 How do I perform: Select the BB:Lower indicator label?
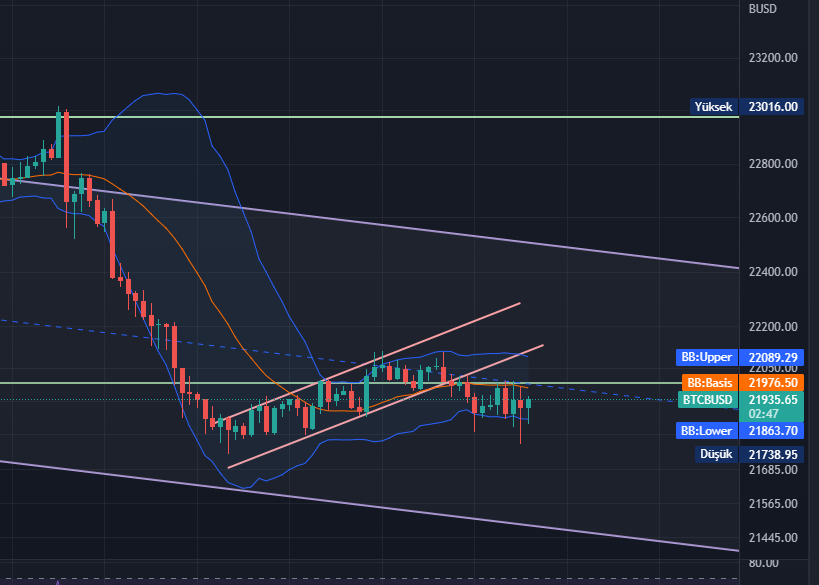point(707,431)
